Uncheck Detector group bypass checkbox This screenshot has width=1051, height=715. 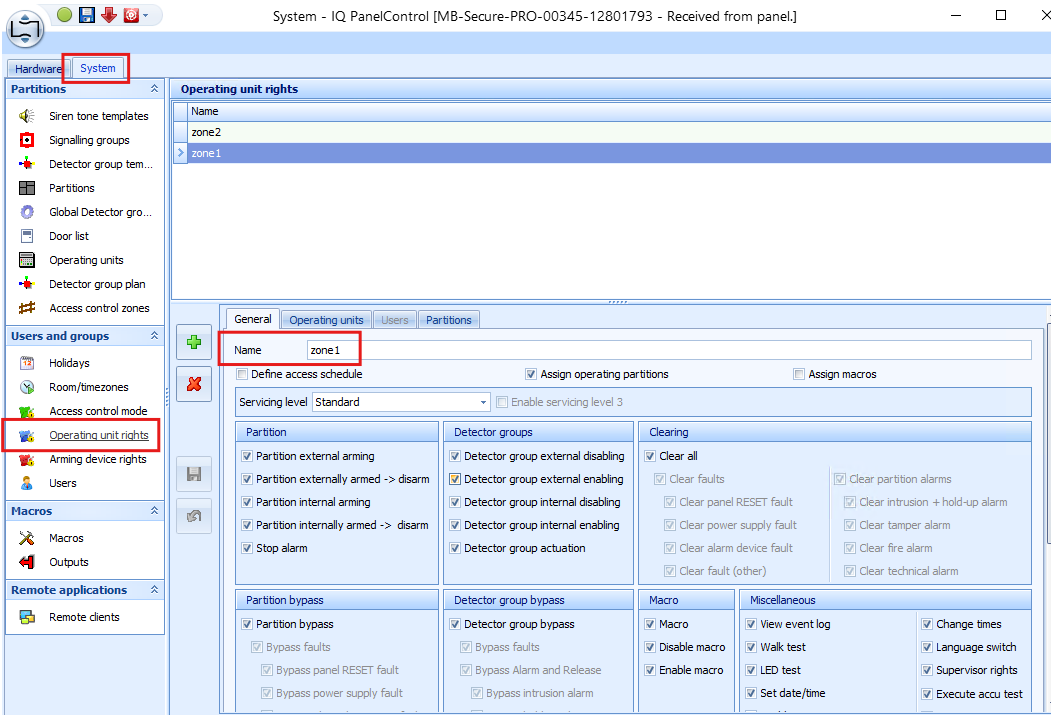click(x=455, y=624)
